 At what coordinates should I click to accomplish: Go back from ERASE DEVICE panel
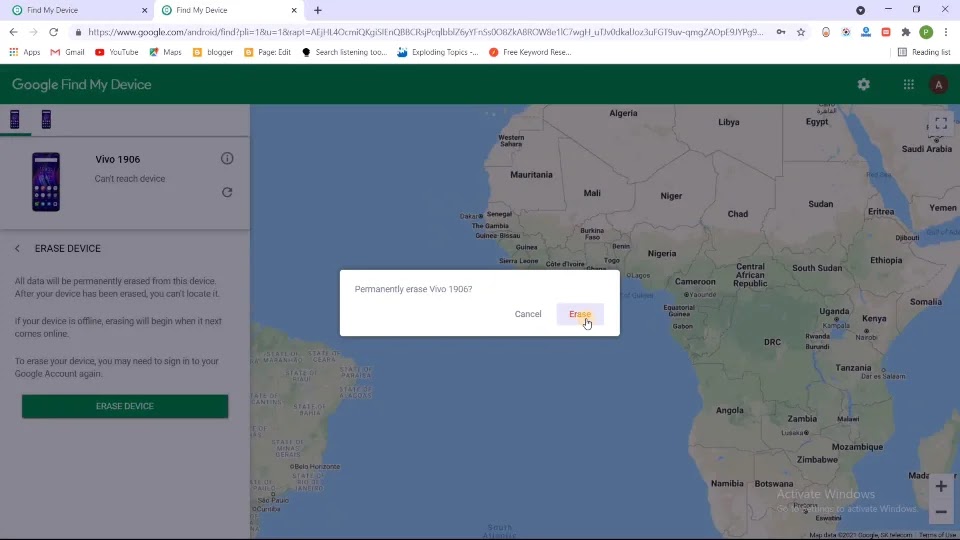[x=17, y=249]
